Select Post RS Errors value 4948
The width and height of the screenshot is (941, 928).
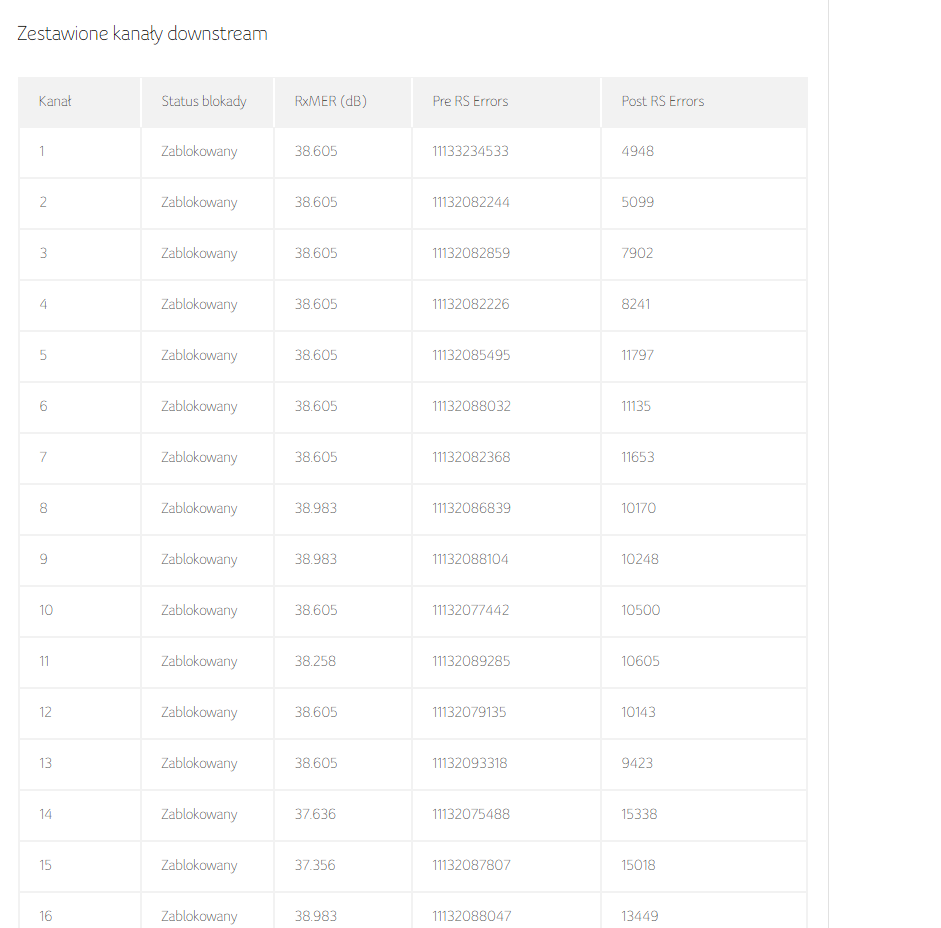pos(638,151)
